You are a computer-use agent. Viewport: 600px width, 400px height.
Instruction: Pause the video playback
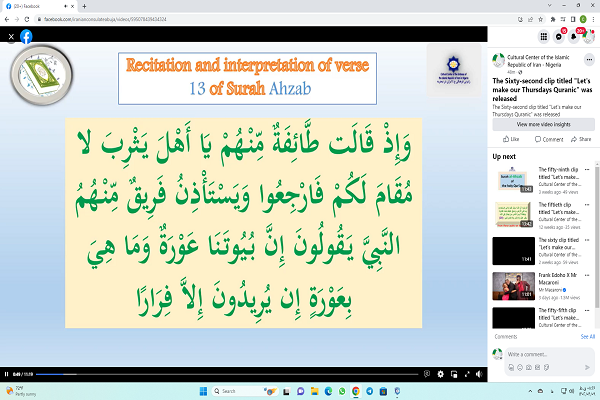coord(7,374)
